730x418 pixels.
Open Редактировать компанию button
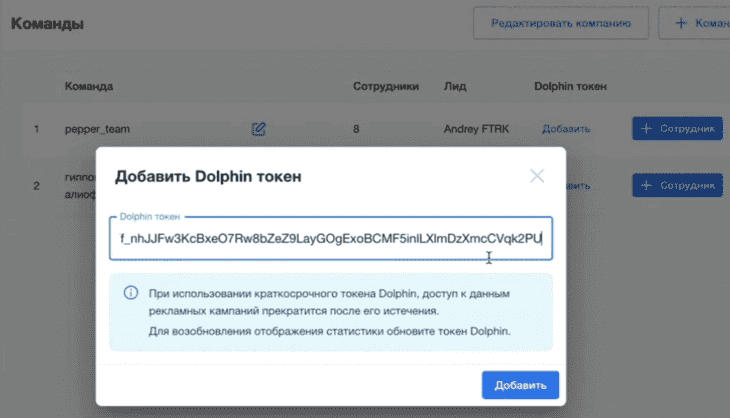[561, 23]
